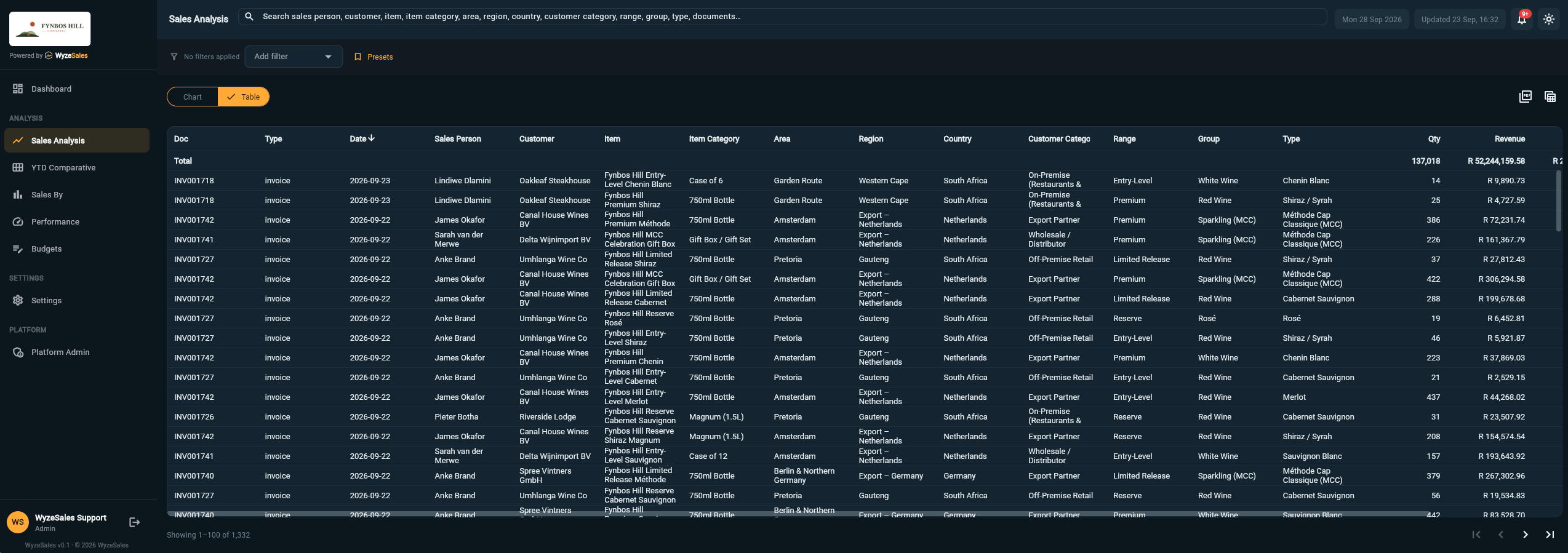Screen dimensions: 1568x553
Task: Click revenue R 306,294.58
Action: (1502, 279)
